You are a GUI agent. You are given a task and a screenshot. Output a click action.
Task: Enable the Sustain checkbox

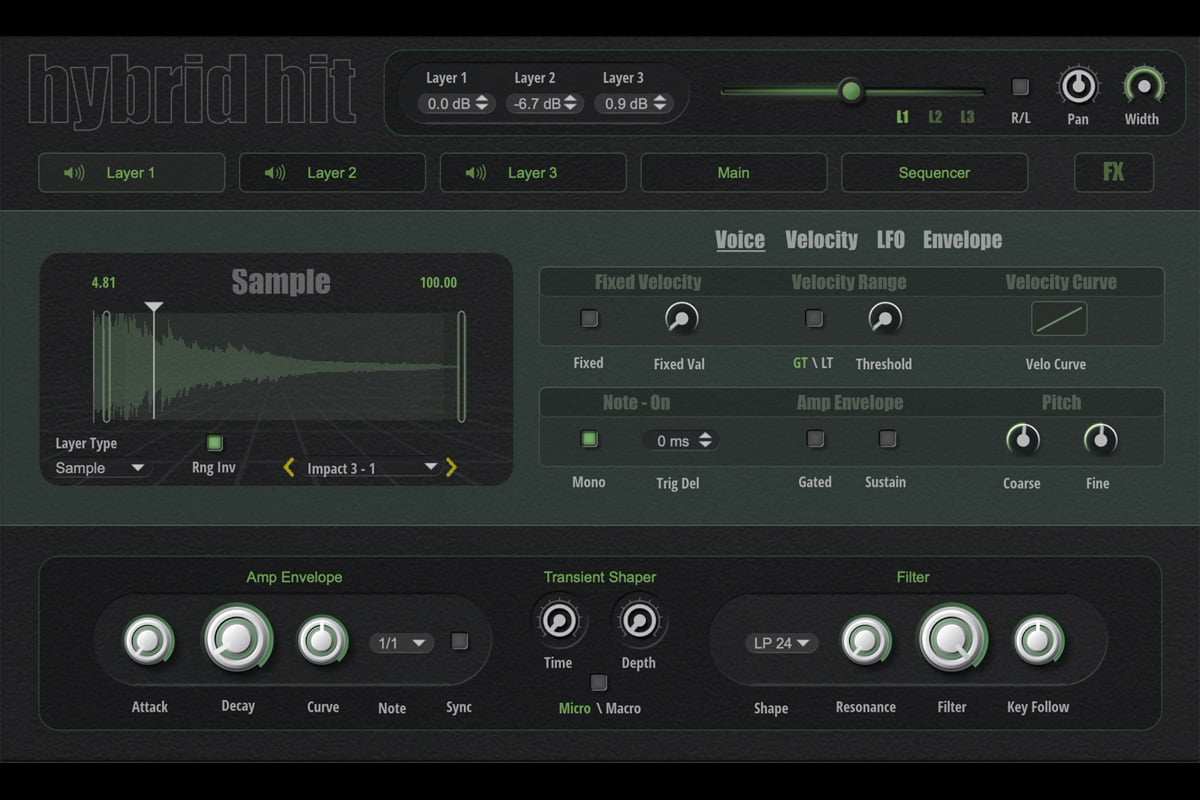[x=887, y=439]
